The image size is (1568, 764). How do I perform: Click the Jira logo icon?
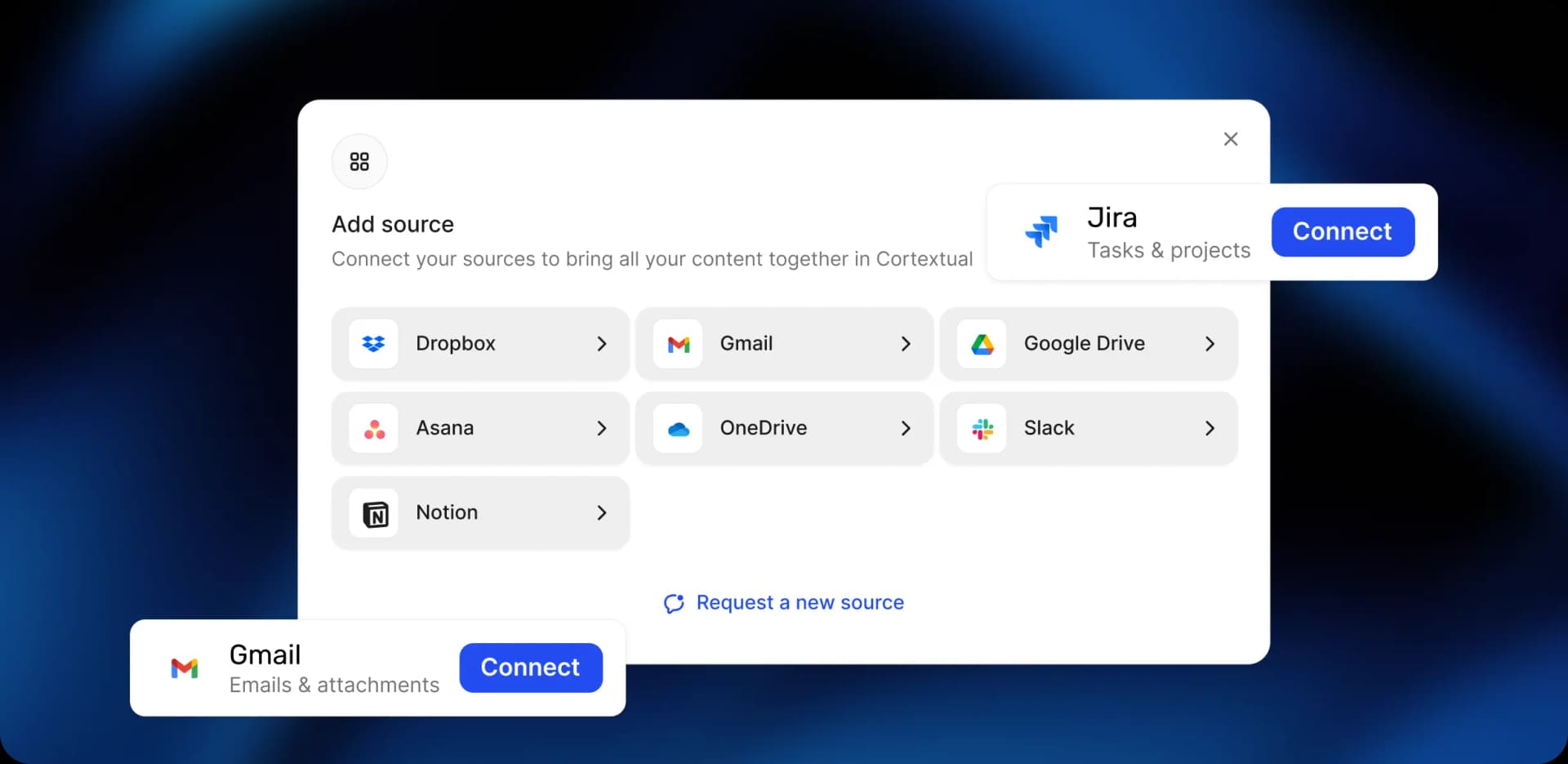click(1041, 231)
